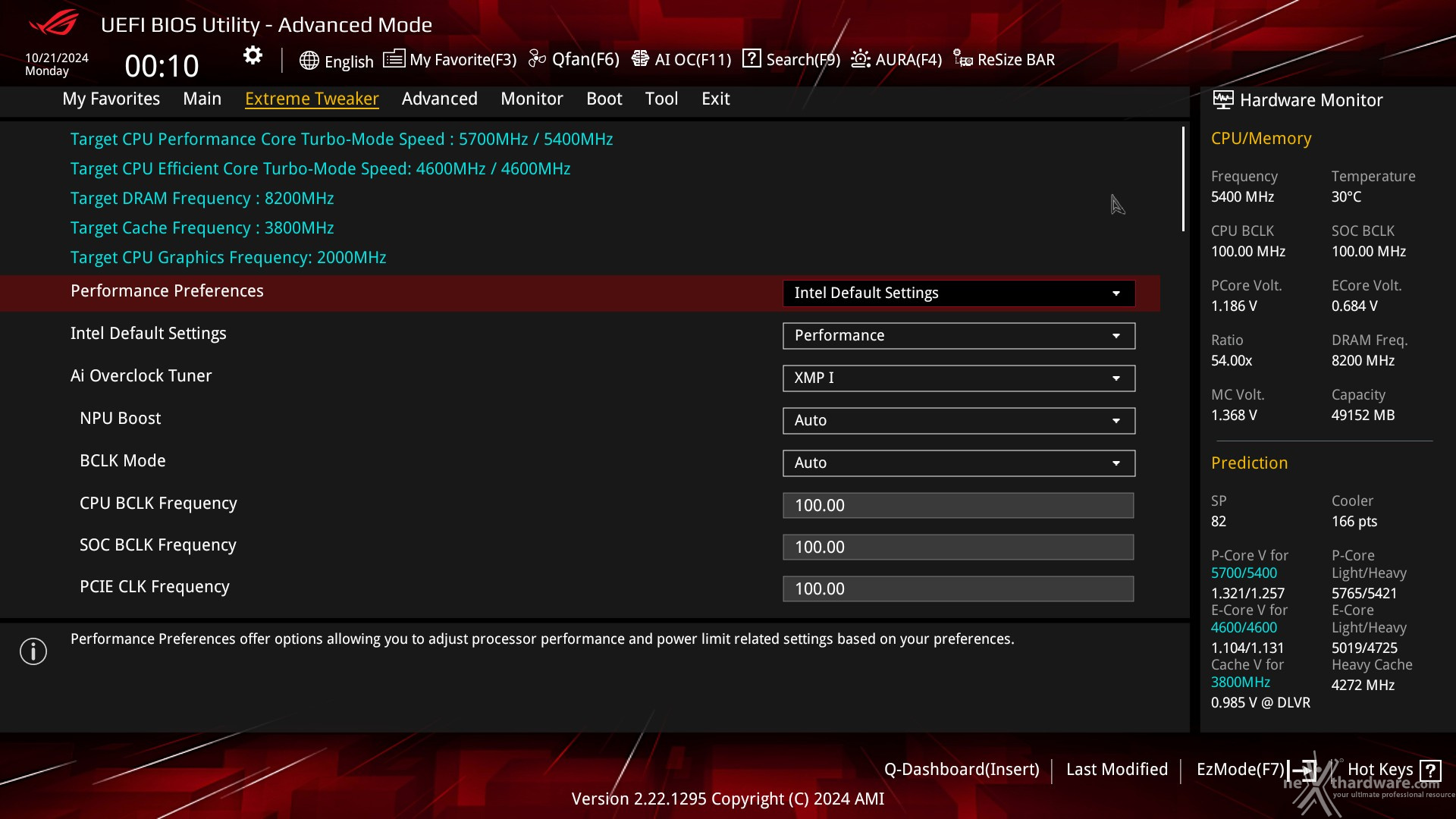This screenshot has height=819, width=1456.
Task: Click Target Cache Frequency : 3800MHz text
Action: [x=202, y=228]
